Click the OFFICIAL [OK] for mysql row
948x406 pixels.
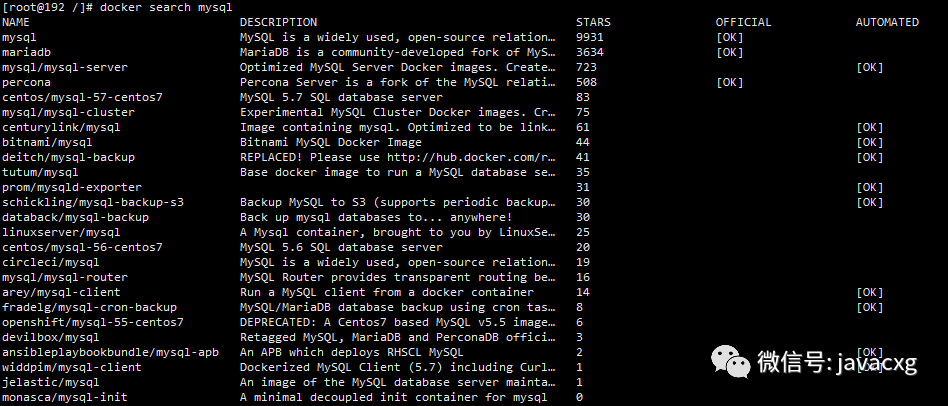(729, 37)
